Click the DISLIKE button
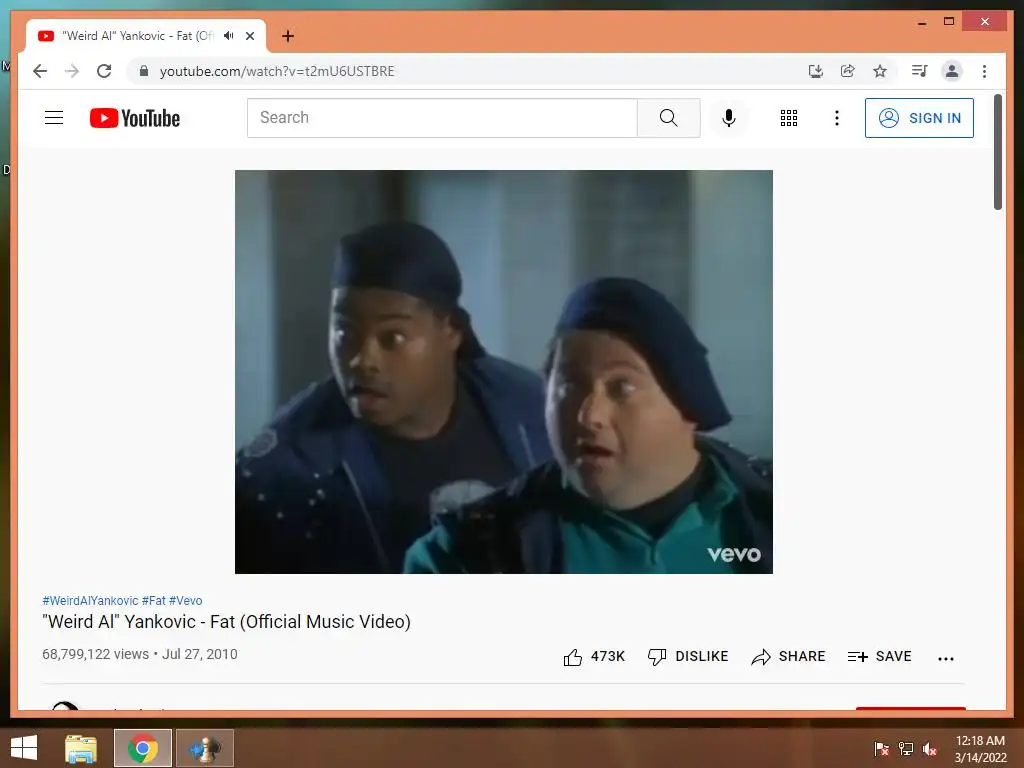Viewport: 1024px width, 768px height. 688,656
